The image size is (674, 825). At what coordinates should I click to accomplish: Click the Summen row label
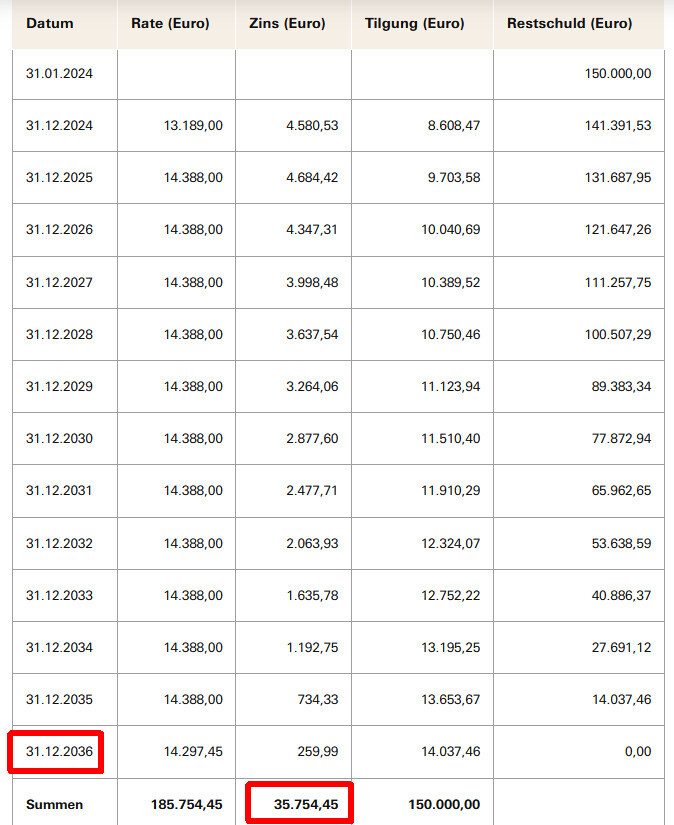[x=55, y=804]
